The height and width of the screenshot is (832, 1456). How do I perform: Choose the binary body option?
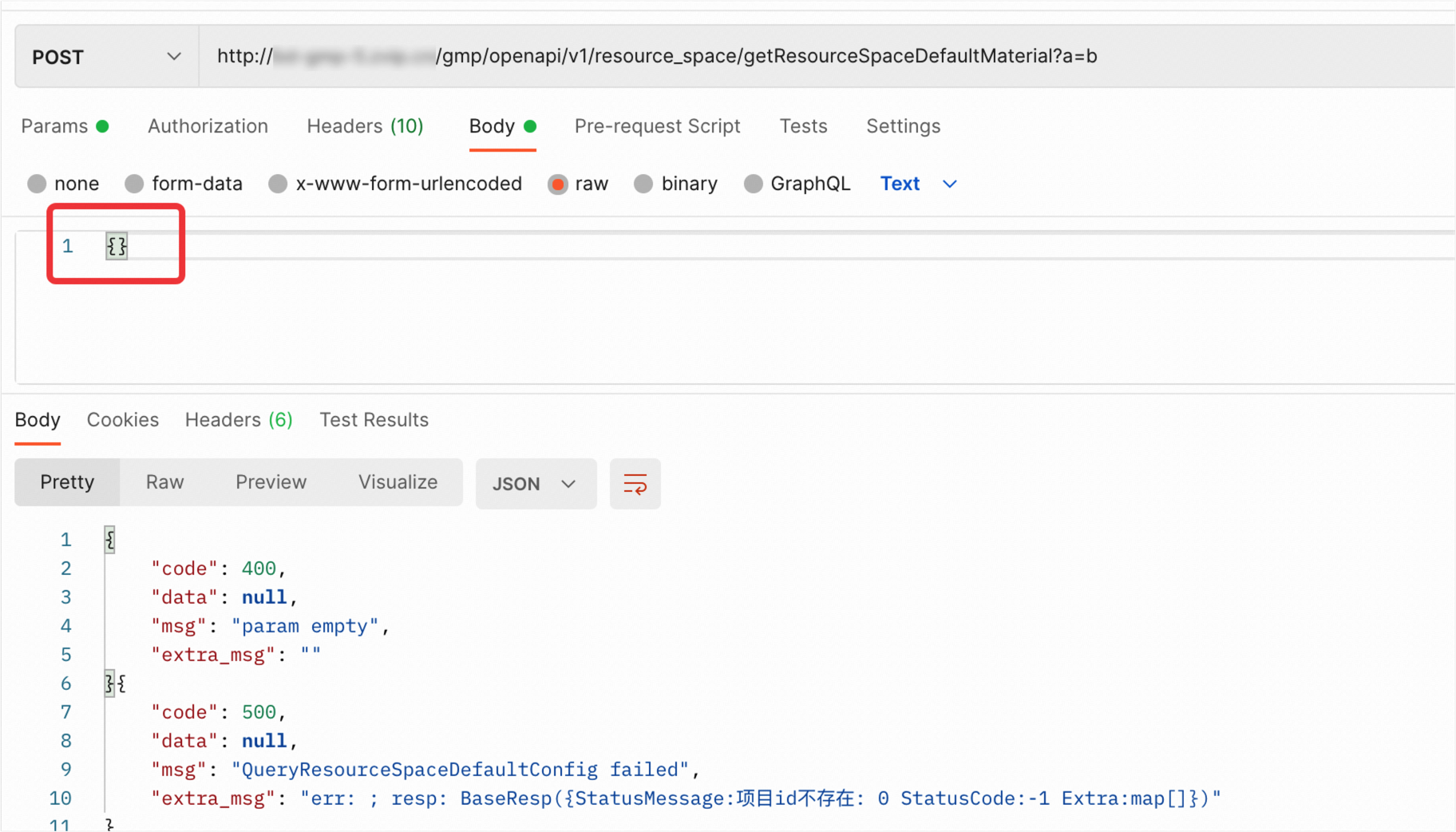pos(675,184)
